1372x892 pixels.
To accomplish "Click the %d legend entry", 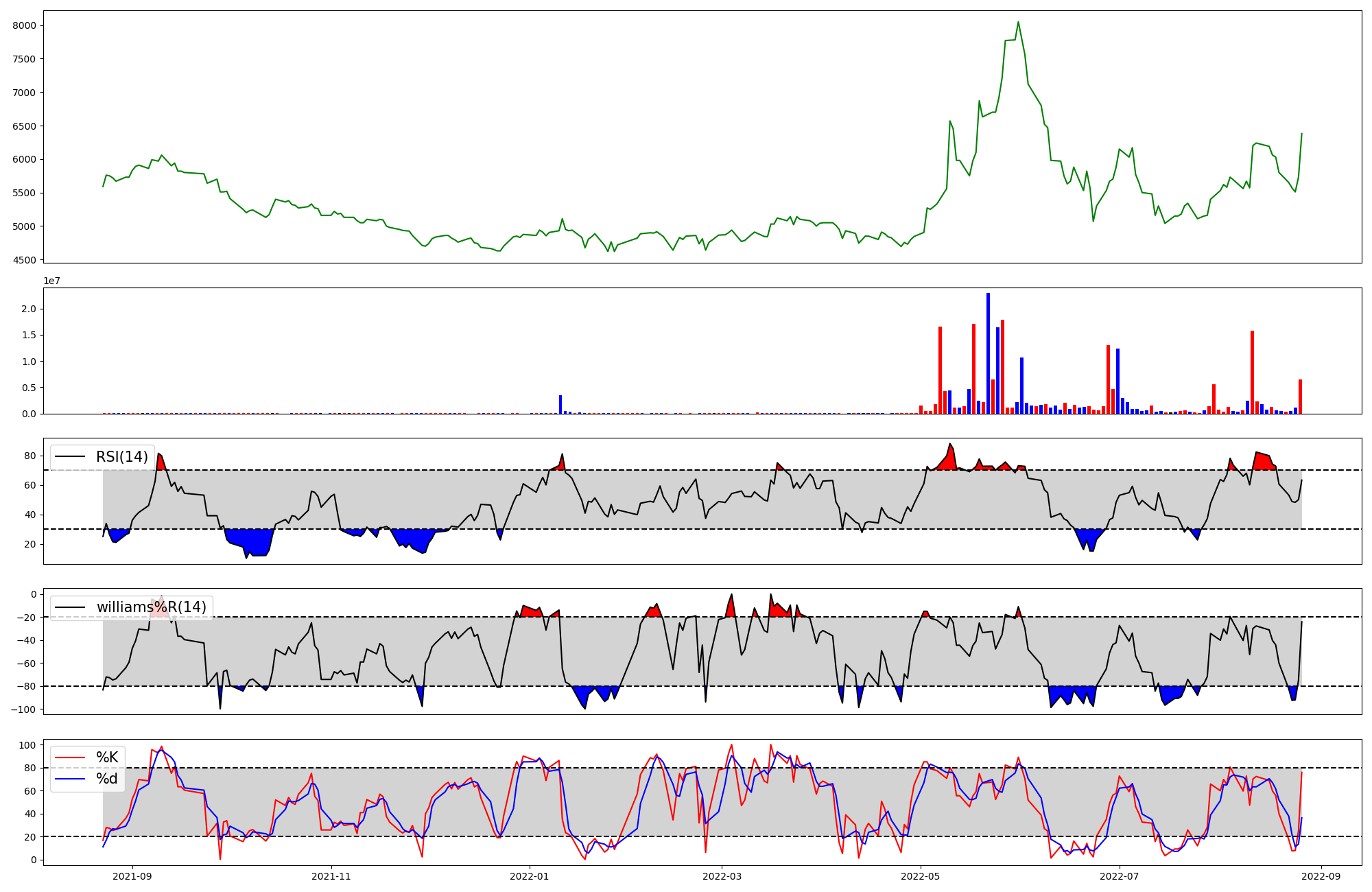I will [107, 779].
